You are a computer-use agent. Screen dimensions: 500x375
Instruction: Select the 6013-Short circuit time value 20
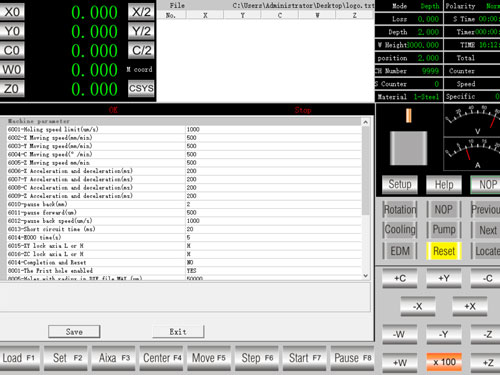[x=273, y=229]
